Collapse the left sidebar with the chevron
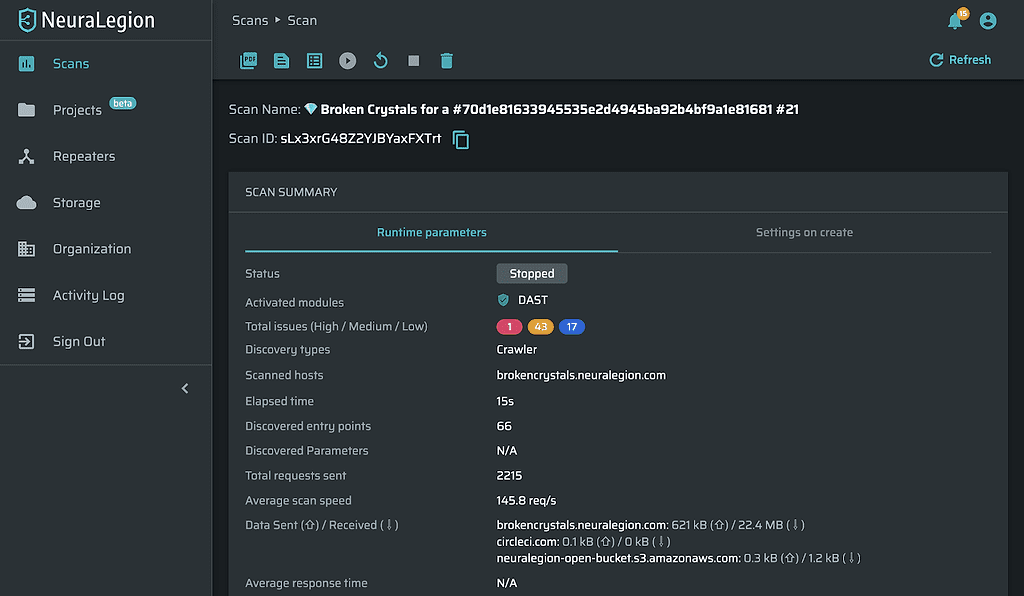Viewport: 1024px width, 596px height. point(185,389)
